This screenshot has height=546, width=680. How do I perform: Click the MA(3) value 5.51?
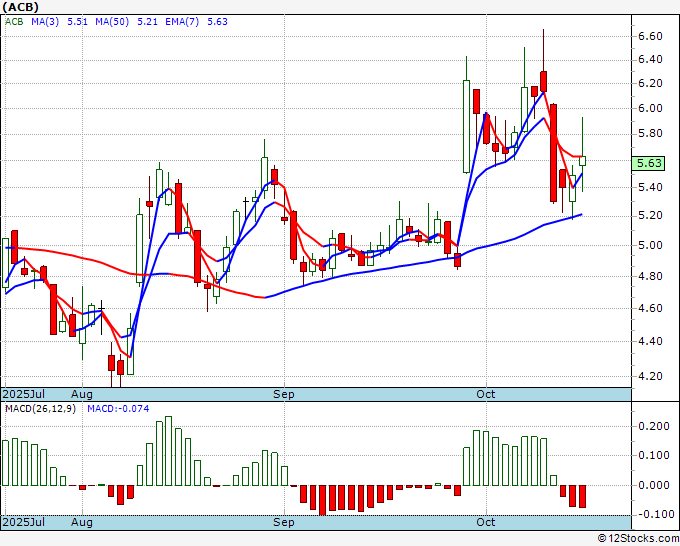(x=78, y=22)
